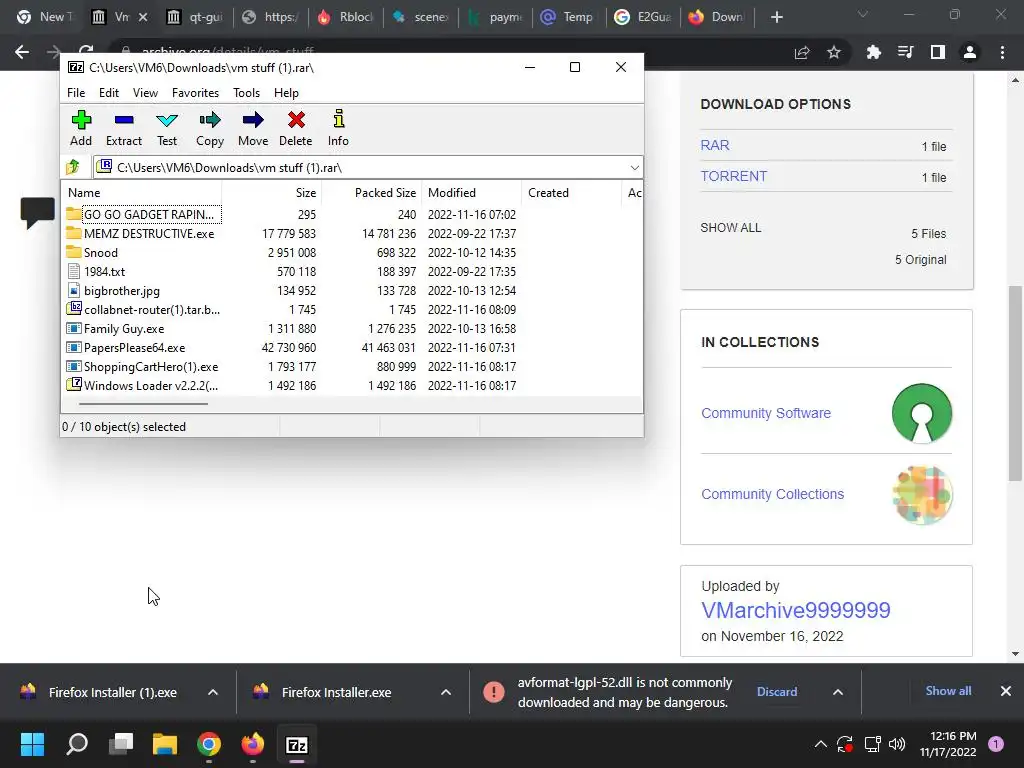The height and width of the screenshot is (768, 1024).
Task: Open uploader VMarchive9999999 profile
Action: tap(795, 610)
